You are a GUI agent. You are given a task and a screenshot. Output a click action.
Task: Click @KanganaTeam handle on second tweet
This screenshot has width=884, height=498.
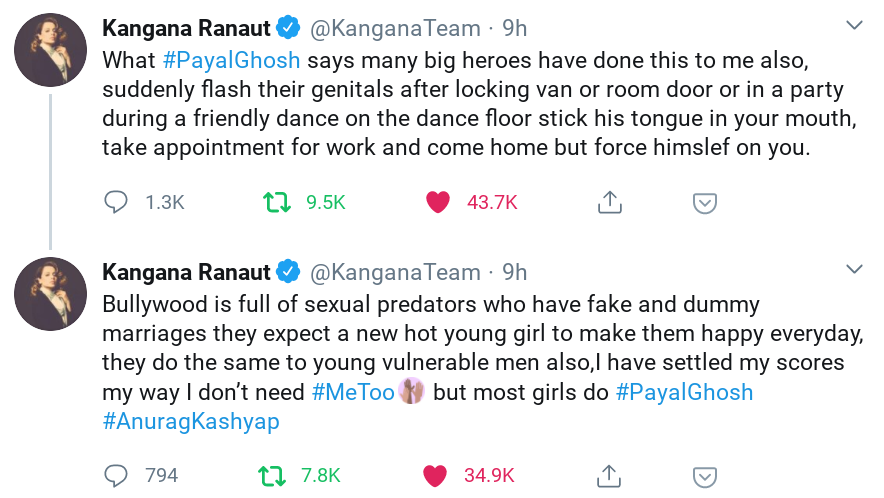pyautogui.click(x=396, y=272)
